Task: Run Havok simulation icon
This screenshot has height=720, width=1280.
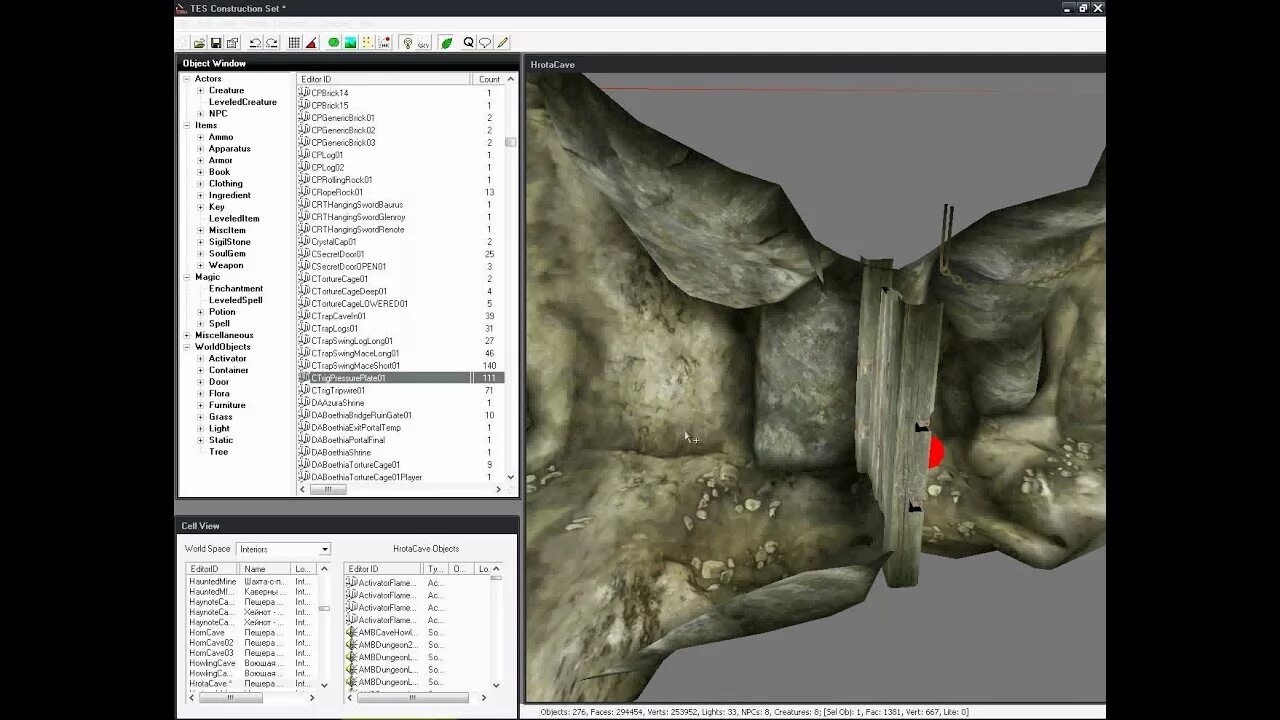Action: click(384, 43)
